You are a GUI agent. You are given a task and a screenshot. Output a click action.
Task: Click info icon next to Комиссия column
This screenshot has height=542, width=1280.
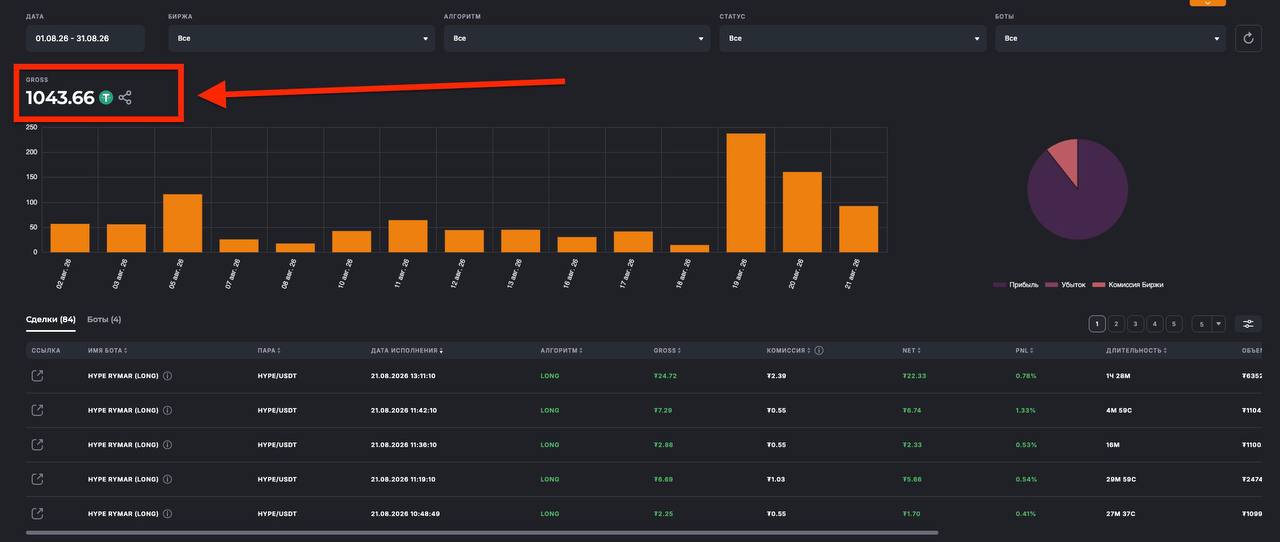(819, 351)
